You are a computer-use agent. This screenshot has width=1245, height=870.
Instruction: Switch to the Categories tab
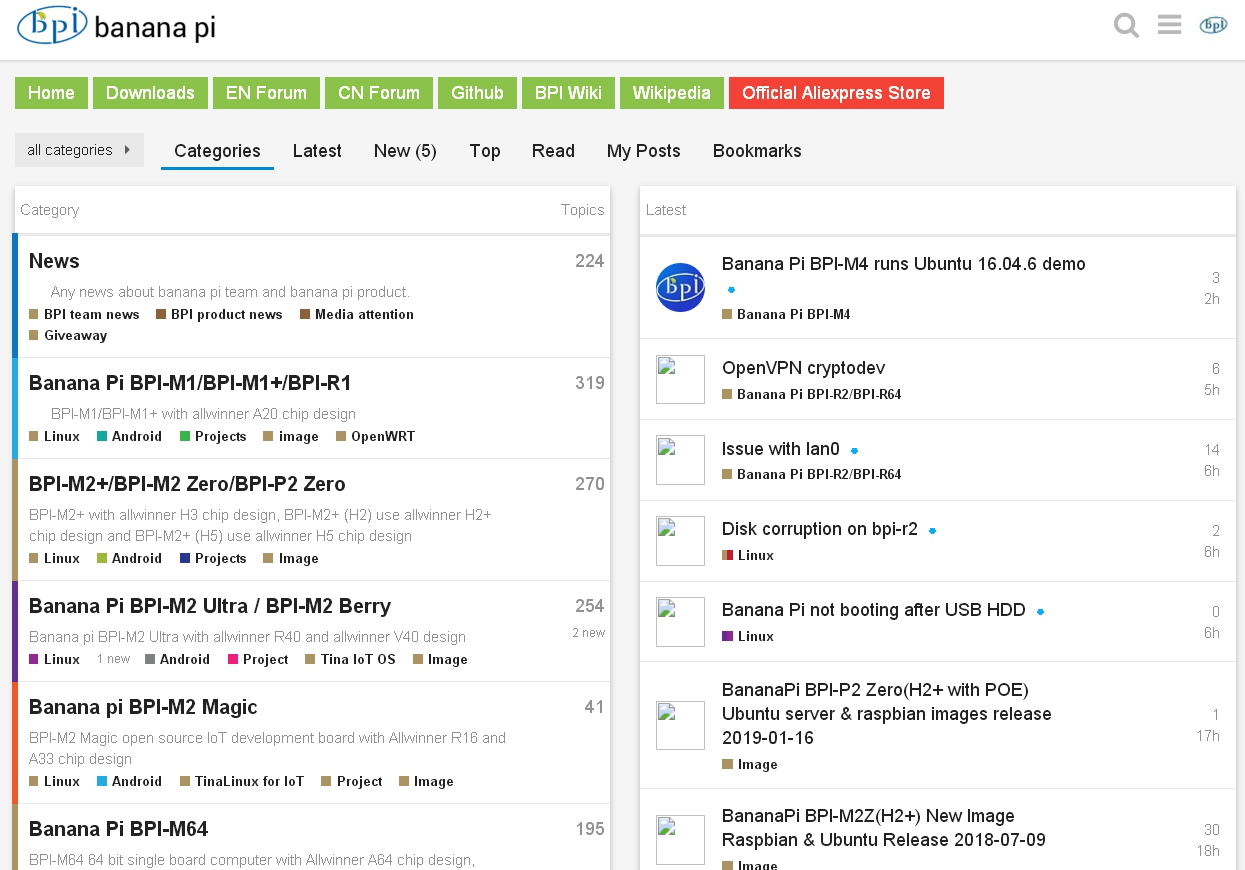click(x=217, y=151)
